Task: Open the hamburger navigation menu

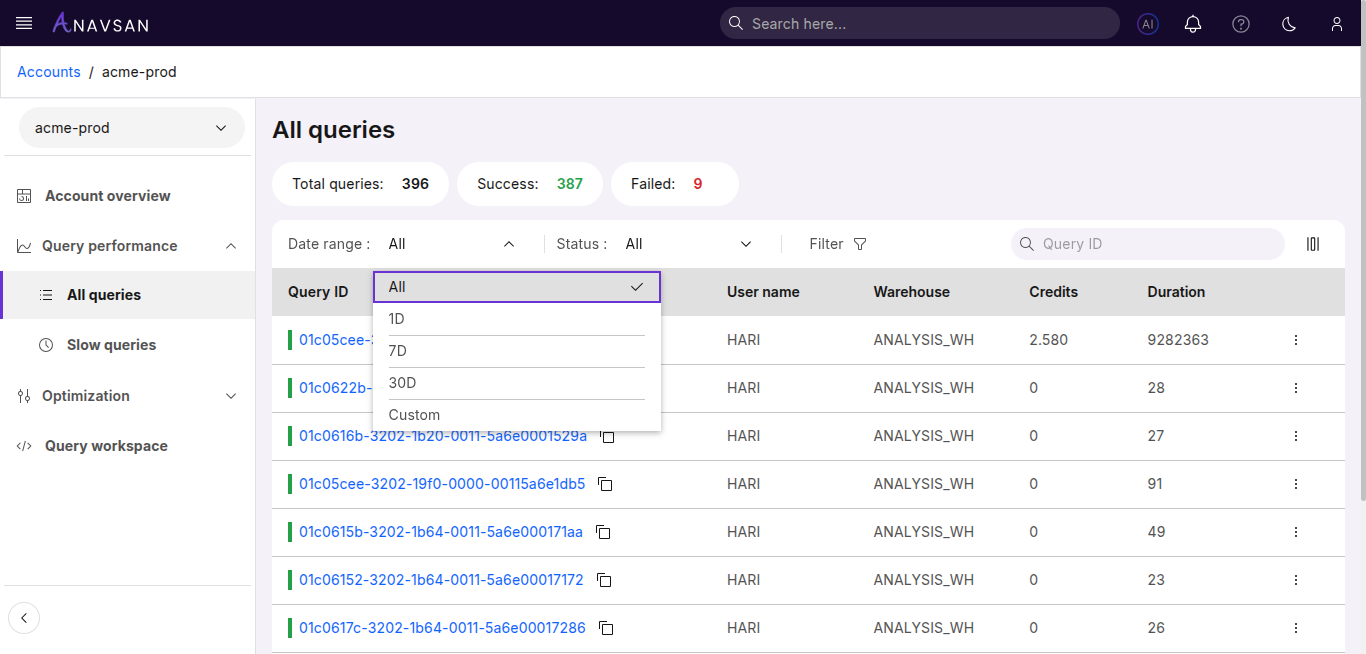Action: (x=24, y=23)
